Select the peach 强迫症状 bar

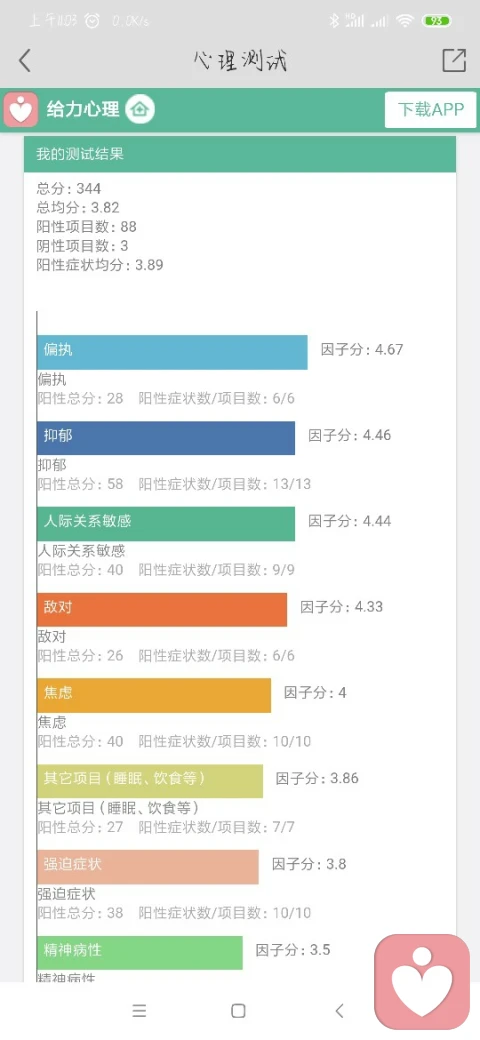[148, 866]
